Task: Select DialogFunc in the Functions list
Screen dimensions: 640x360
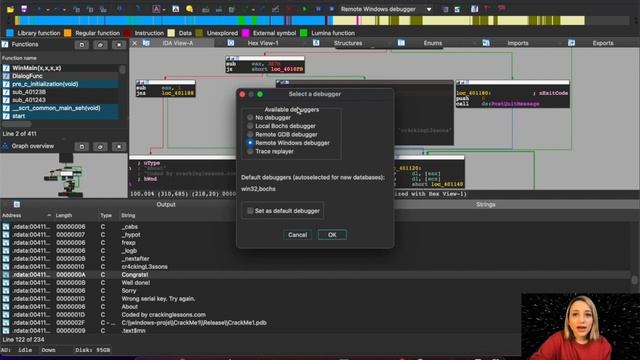Action: point(60,76)
